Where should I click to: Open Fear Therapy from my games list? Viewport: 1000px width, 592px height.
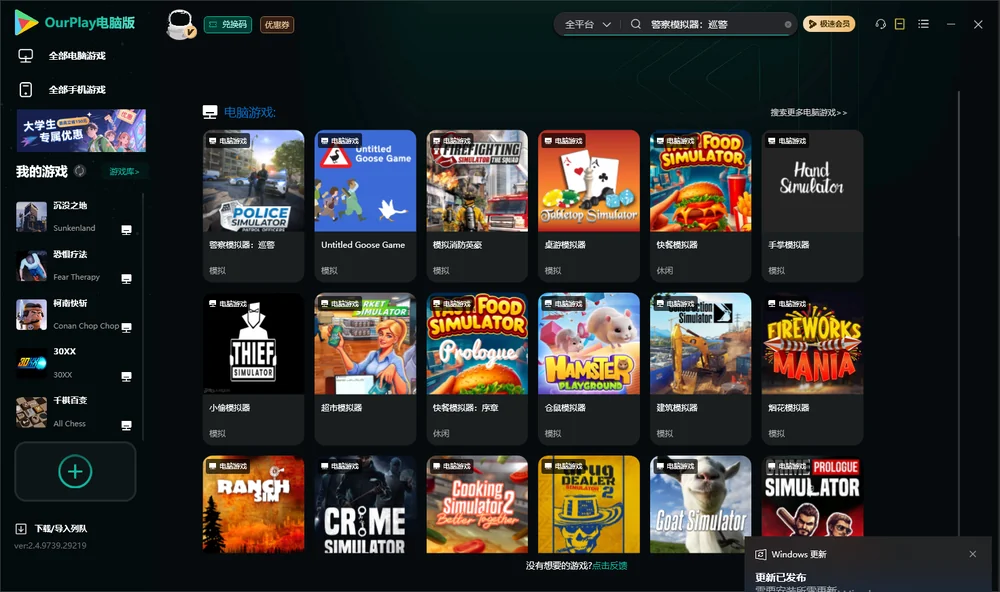[x=74, y=265]
